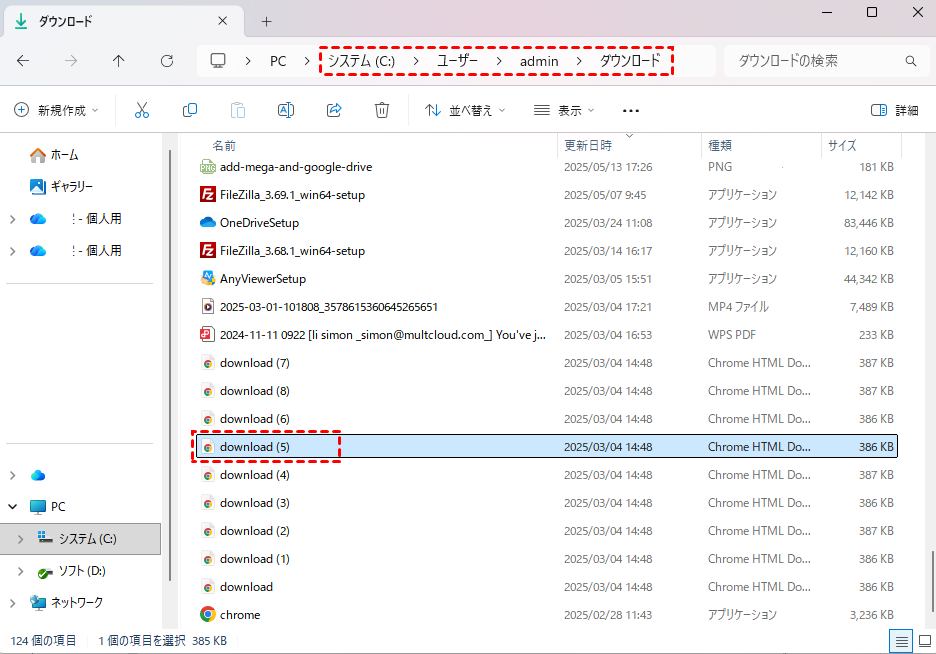This screenshot has height=654, width=936.
Task: Click the Rename icon in toolbar
Action: [x=286, y=110]
